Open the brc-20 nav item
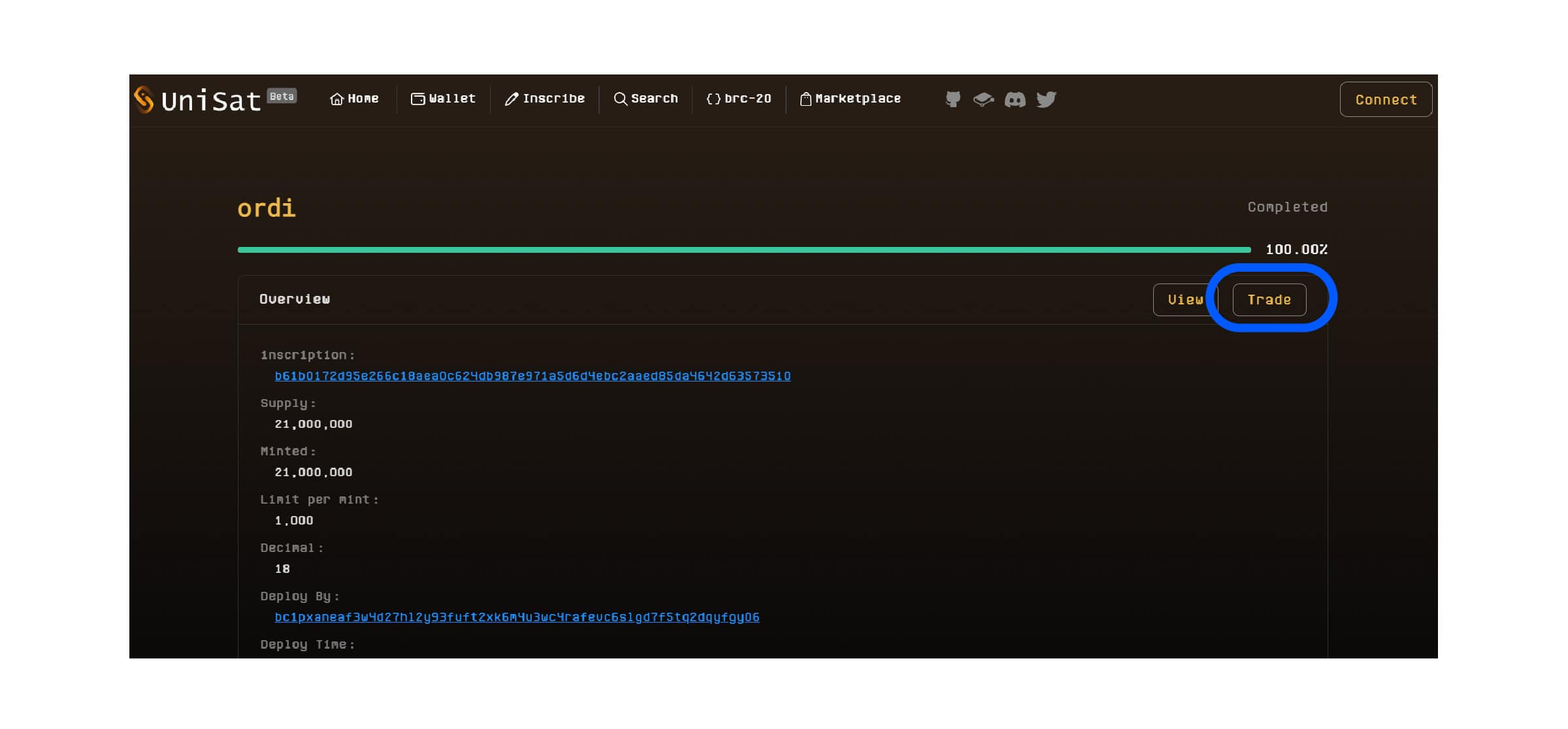The height and width of the screenshot is (729, 1568). click(x=738, y=99)
